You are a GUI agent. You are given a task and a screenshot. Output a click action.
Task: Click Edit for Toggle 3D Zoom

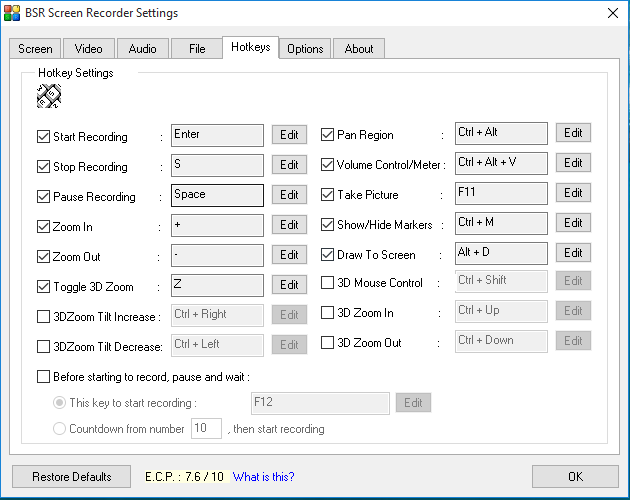289,285
